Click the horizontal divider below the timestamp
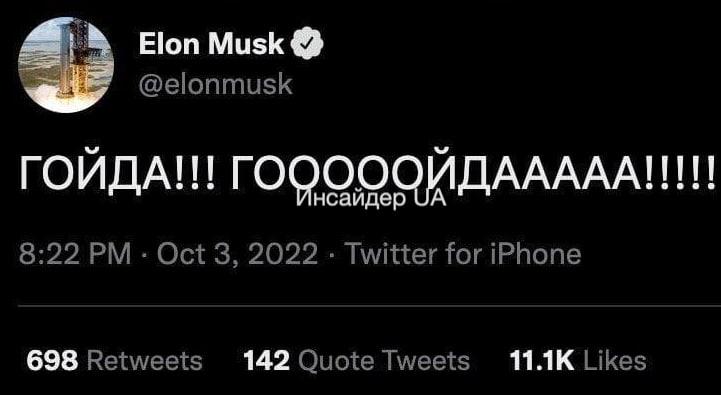721x395 pixels. pos(369,305)
